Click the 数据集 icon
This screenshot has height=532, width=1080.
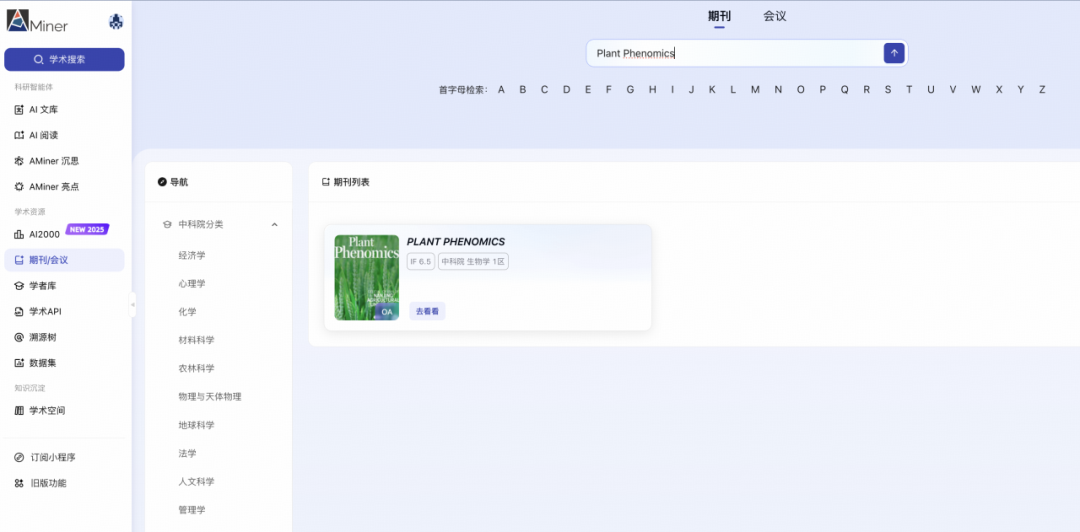click(x=19, y=362)
